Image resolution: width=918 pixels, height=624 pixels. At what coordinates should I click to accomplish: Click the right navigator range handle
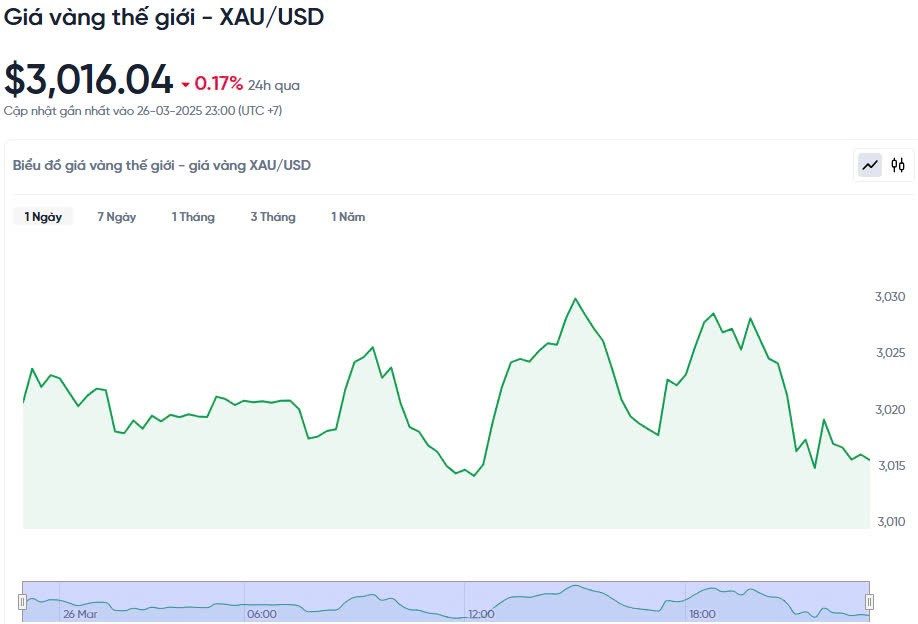(x=869, y=601)
